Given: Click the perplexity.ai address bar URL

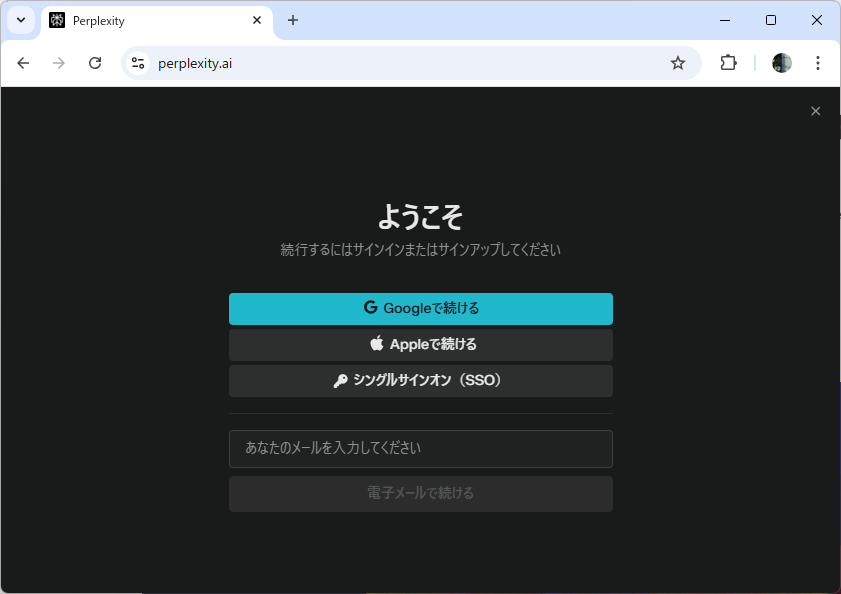Looking at the screenshot, I should pos(195,63).
